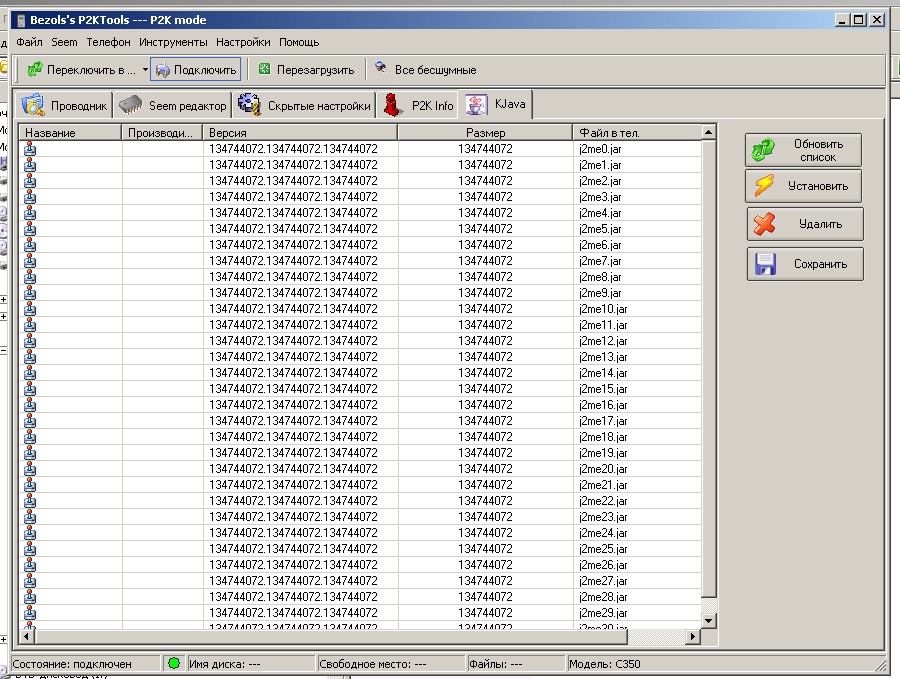Click the Все бесшумные toolbar button

[426, 70]
